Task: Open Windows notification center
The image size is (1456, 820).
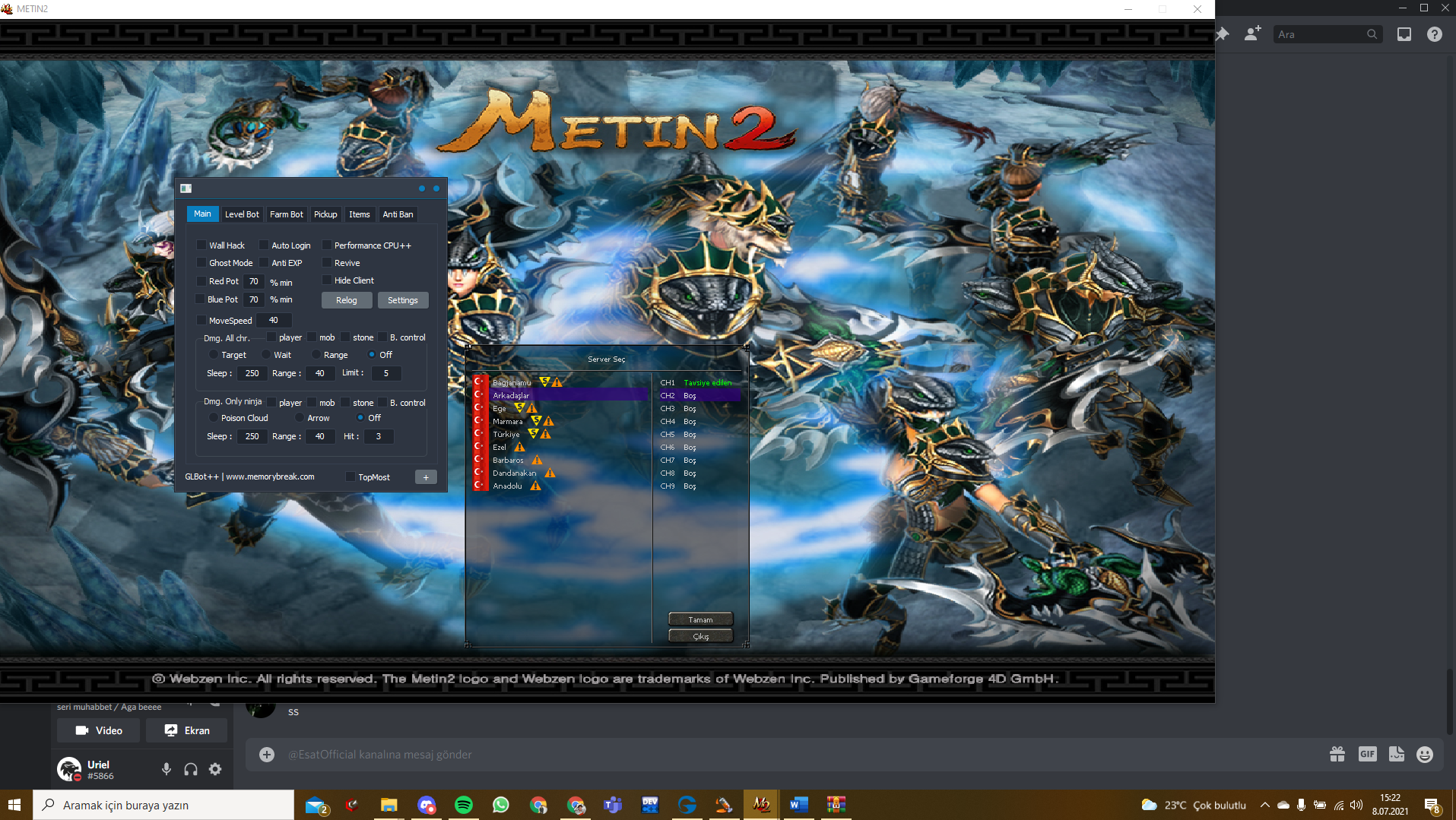Action: coord(1432,806)
